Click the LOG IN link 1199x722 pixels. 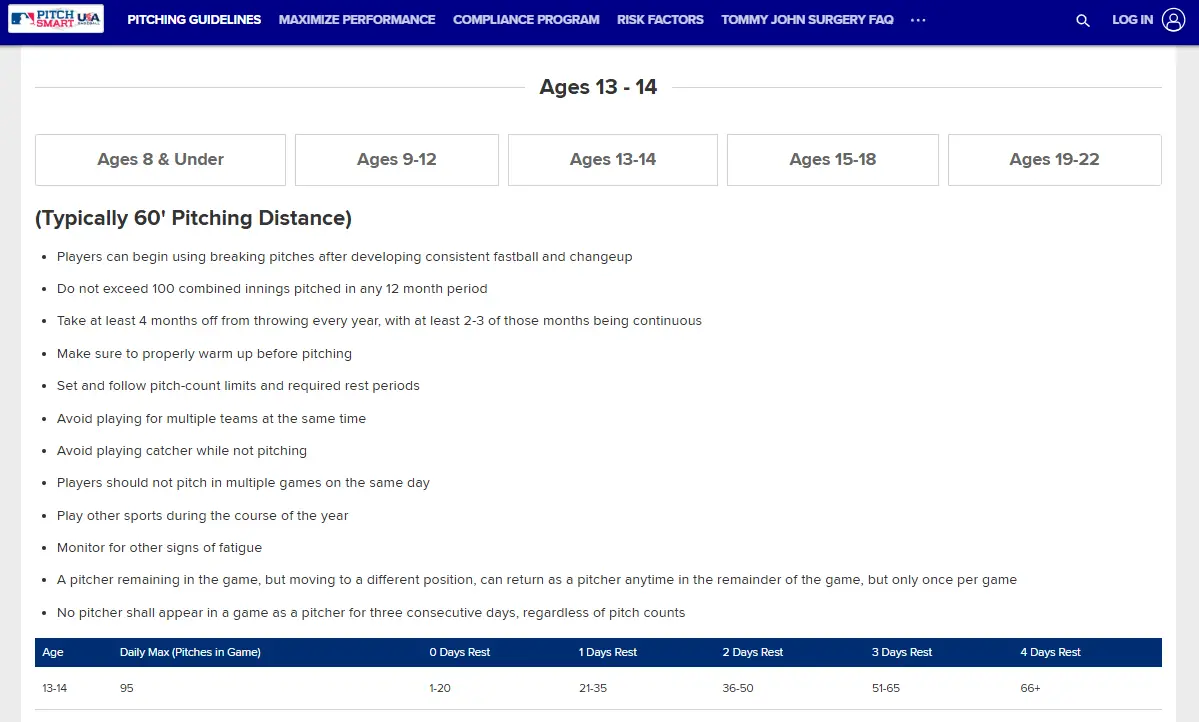point(1132,20)
